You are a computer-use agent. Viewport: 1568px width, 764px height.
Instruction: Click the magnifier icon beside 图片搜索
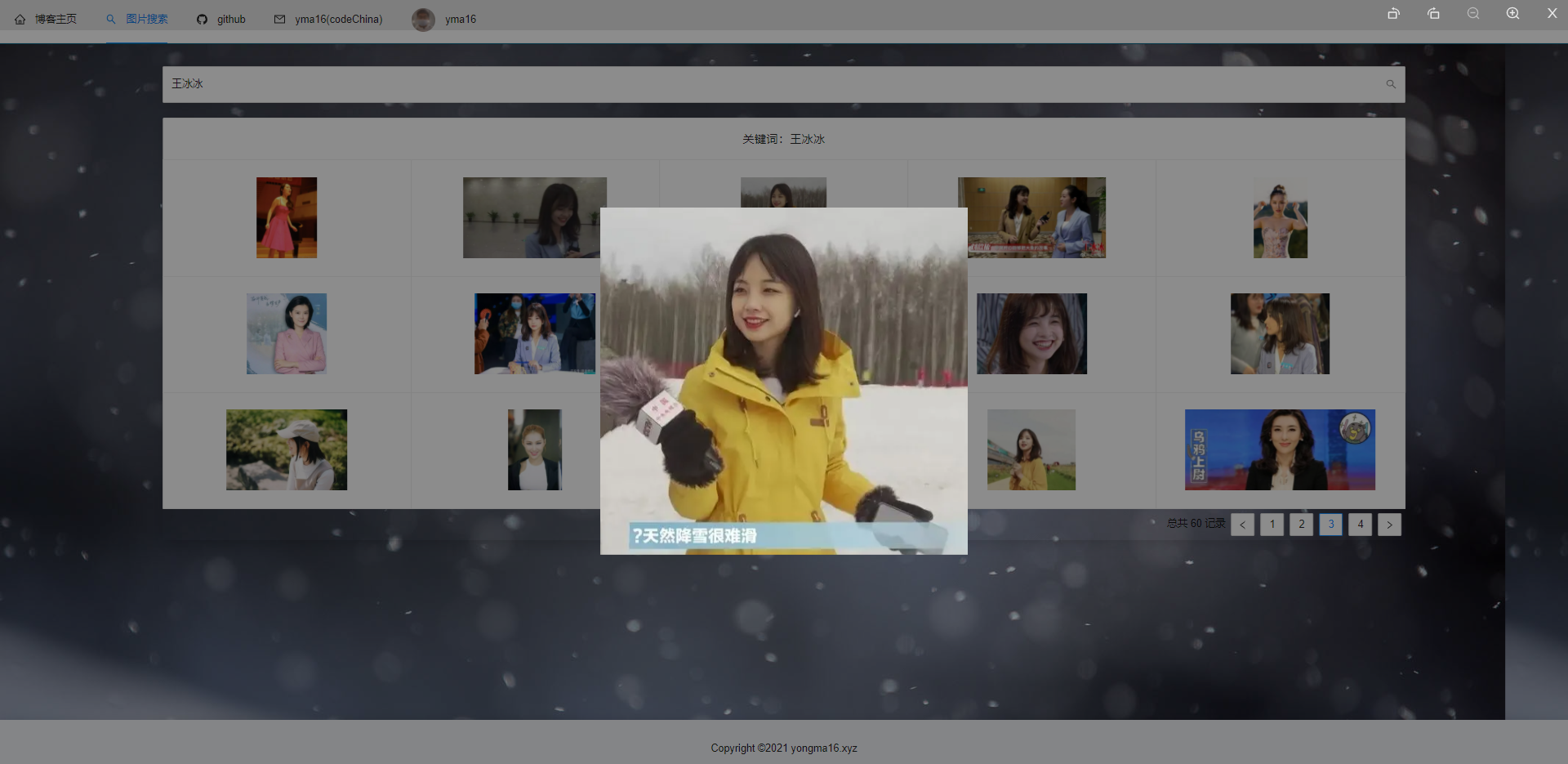pos(111,19)
